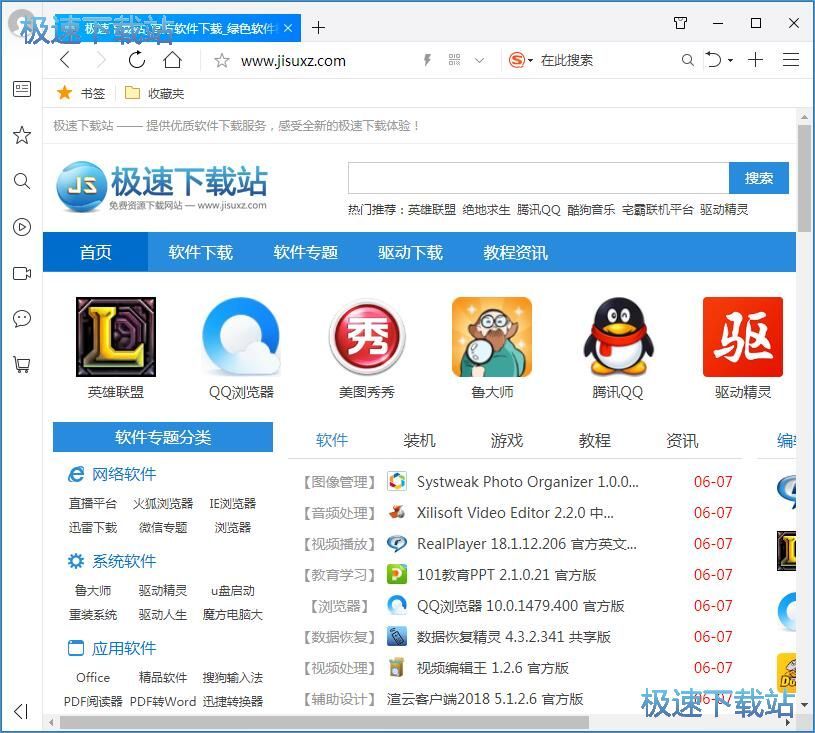Image resolution: width=815 pixels, height=733 pixels.
Task: Select the 游戏 list tab
Action: pos(507,440)
